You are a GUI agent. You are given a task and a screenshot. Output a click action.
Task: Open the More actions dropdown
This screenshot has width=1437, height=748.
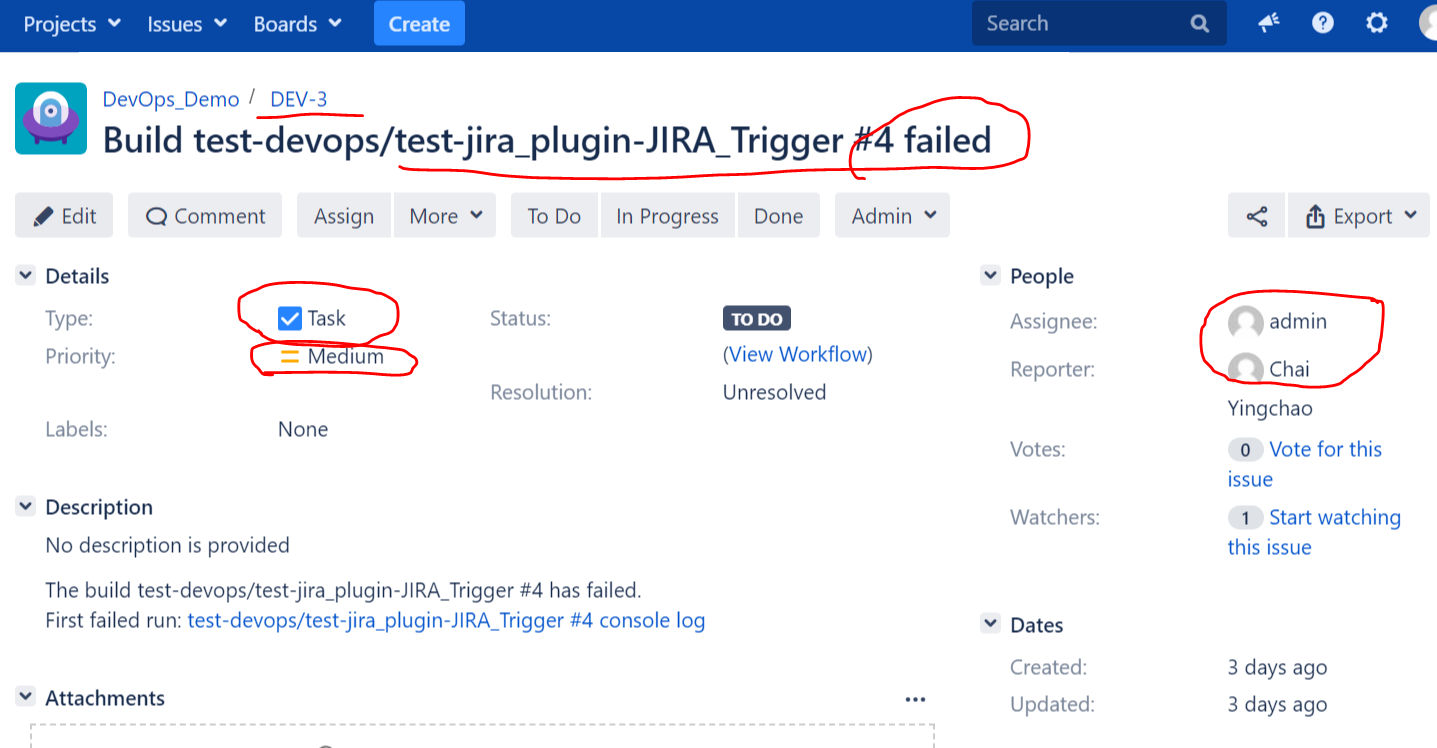tap(444, 215)
